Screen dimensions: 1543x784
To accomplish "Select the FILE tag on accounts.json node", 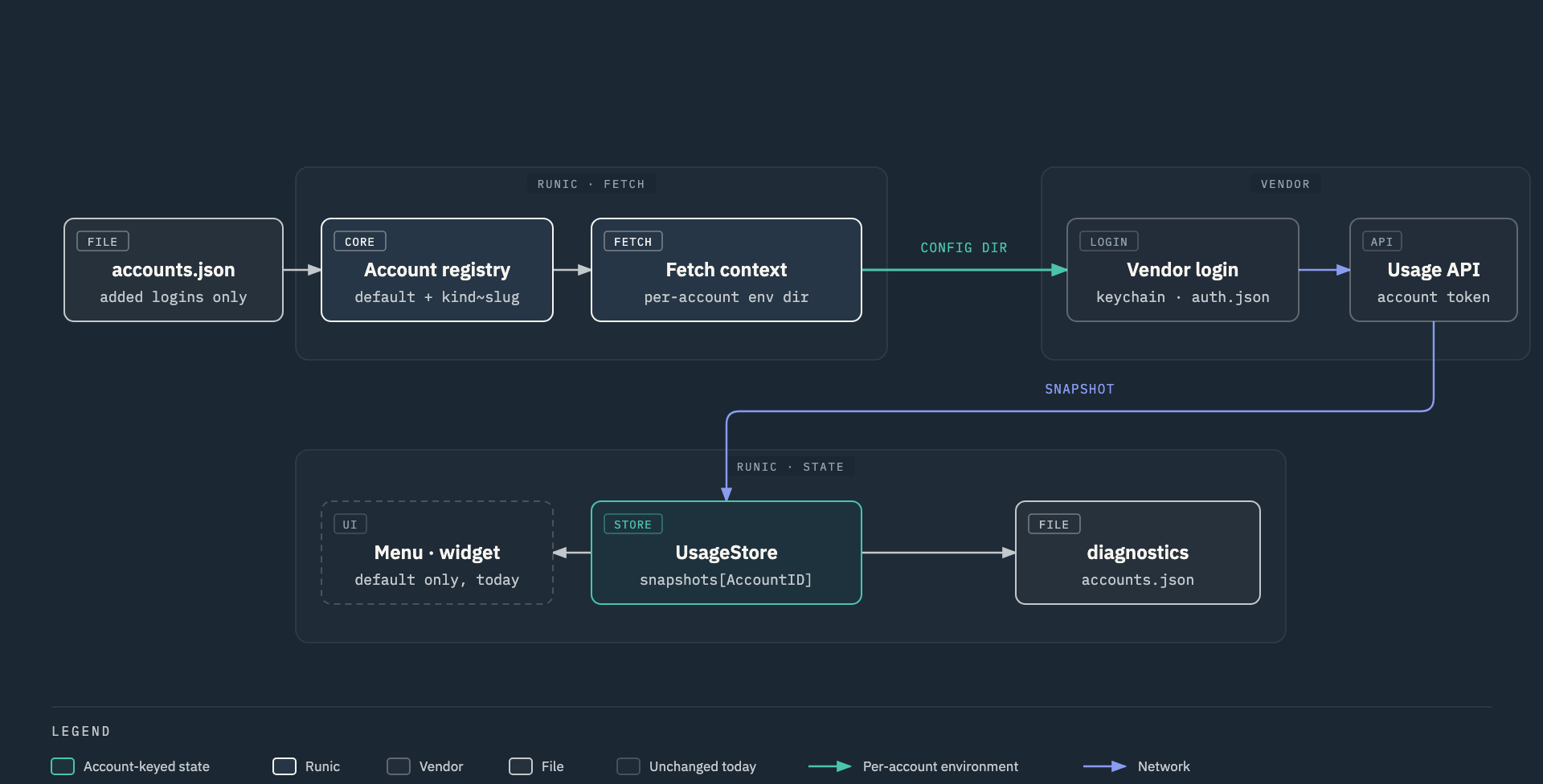I will pos(103,241).
